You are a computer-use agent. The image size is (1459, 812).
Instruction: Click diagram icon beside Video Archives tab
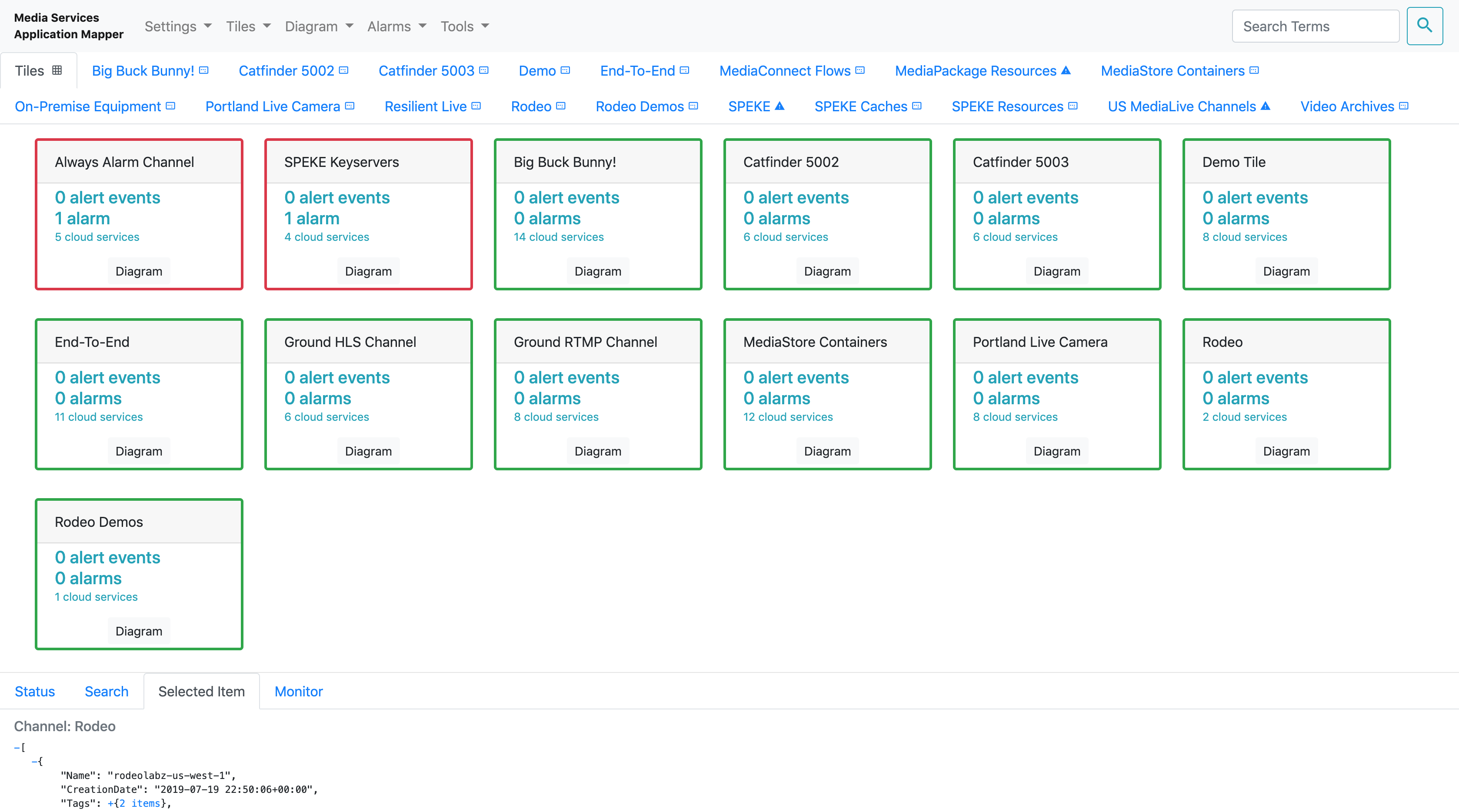point(1404,106)
